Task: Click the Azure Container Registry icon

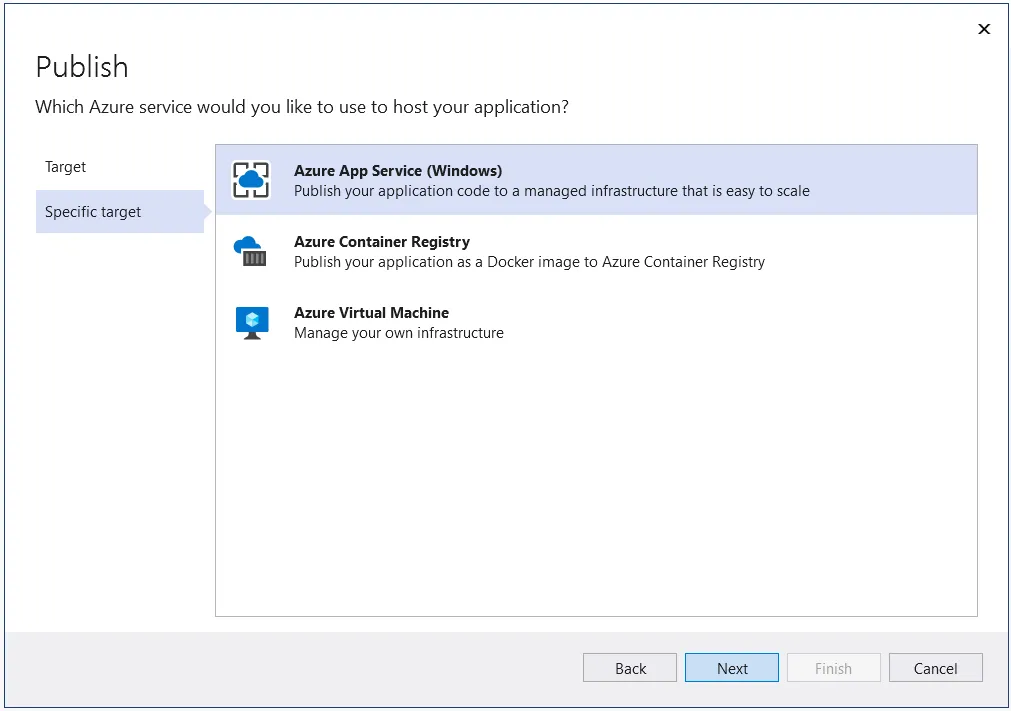Action: click(x=250, y=249)
